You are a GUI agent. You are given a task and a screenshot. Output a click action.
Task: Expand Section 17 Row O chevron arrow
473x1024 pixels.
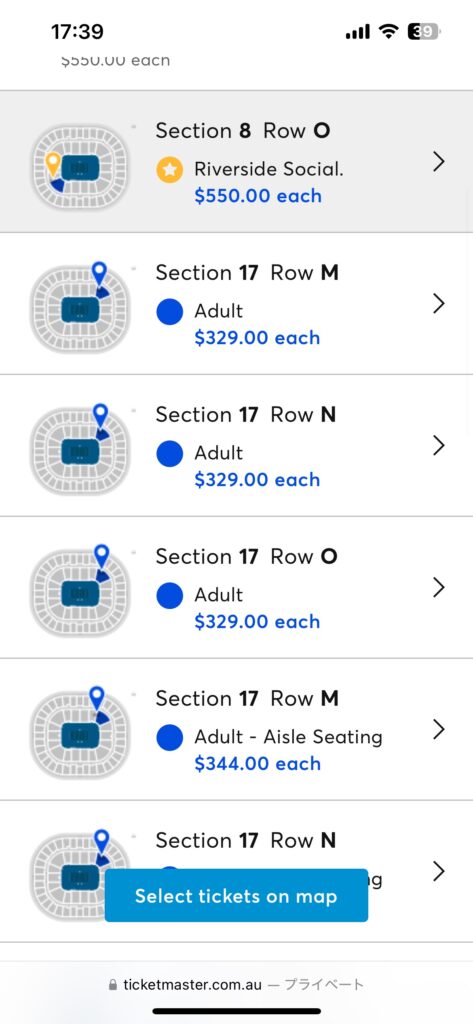[439, 587]
